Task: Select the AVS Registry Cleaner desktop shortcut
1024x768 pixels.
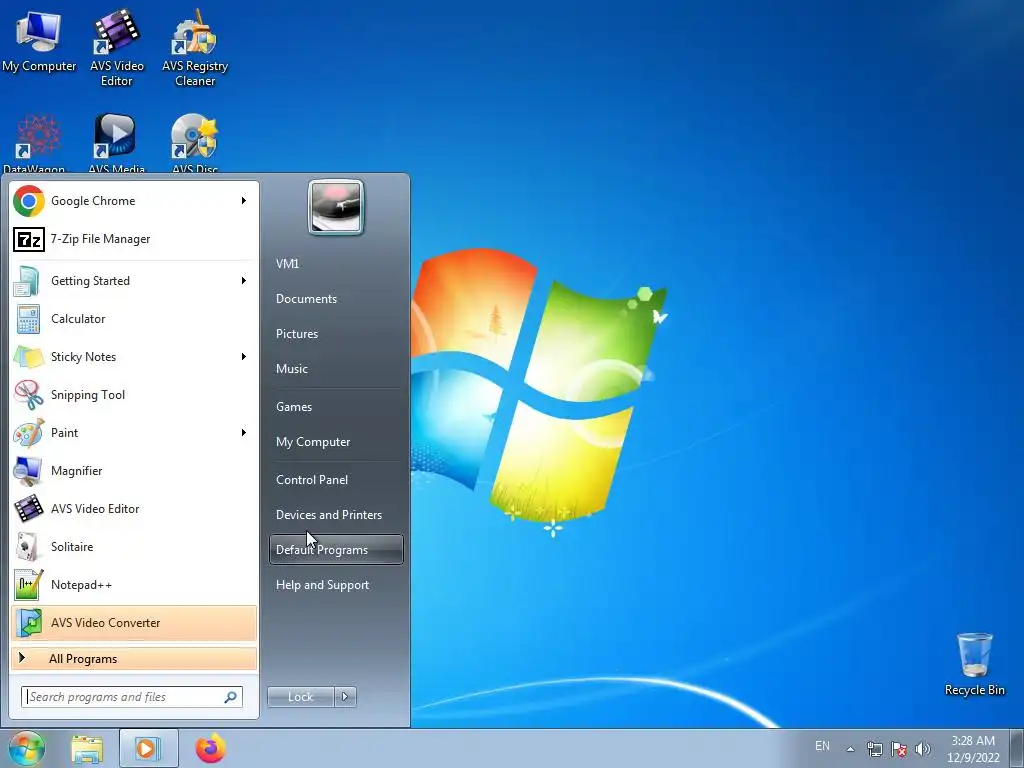Action: pos(195,48)
